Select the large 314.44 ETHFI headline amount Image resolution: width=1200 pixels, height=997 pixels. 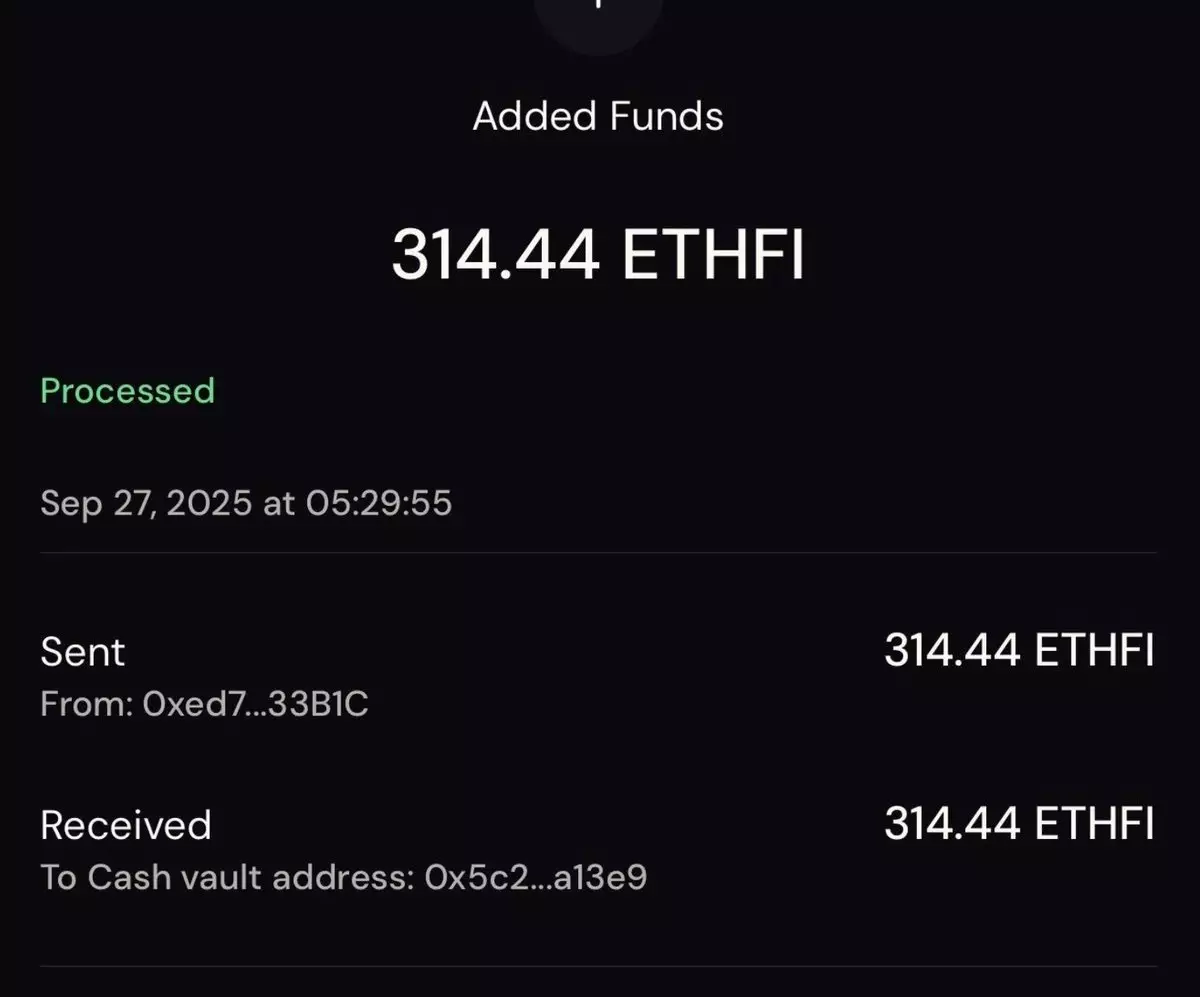[x=598, y=255]
